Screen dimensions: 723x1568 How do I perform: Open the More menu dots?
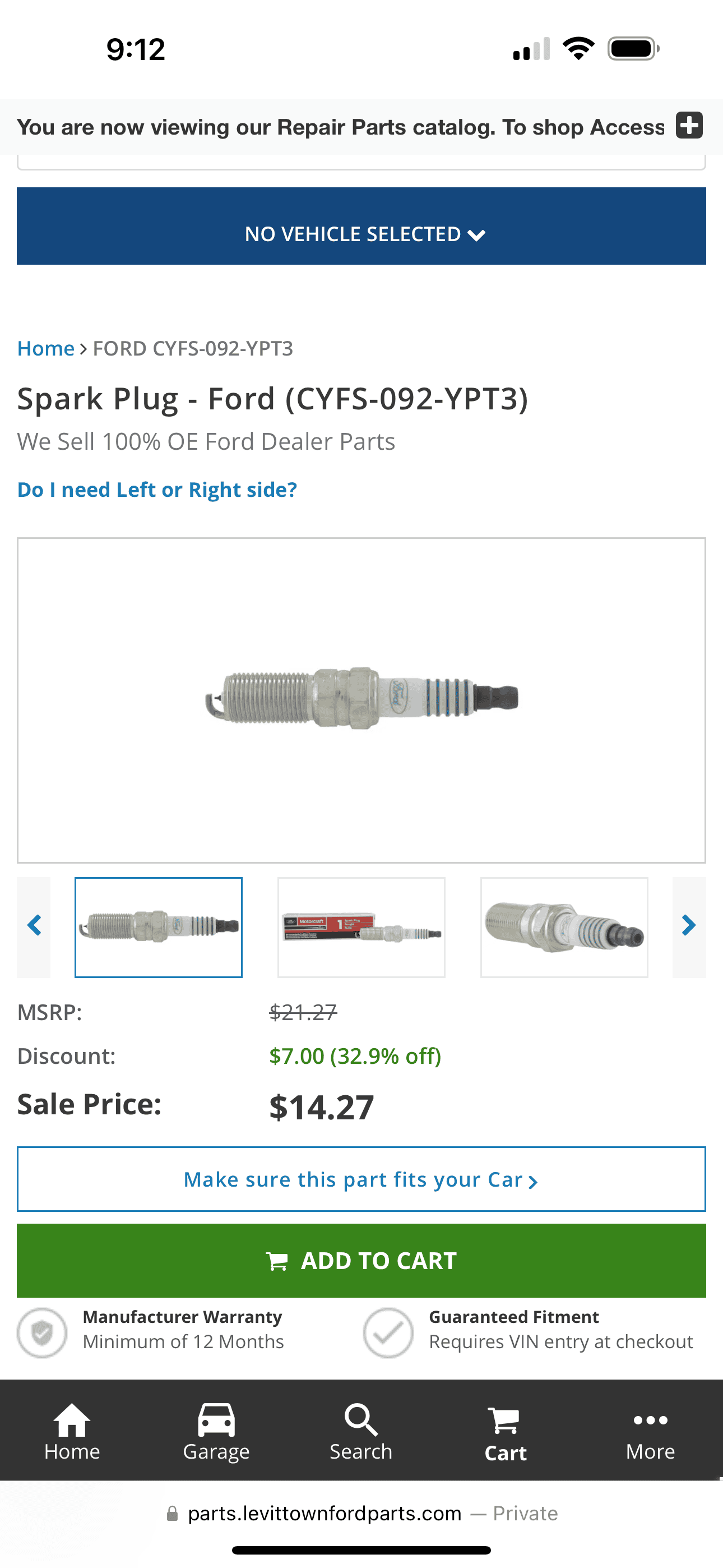click(650, 1431)
